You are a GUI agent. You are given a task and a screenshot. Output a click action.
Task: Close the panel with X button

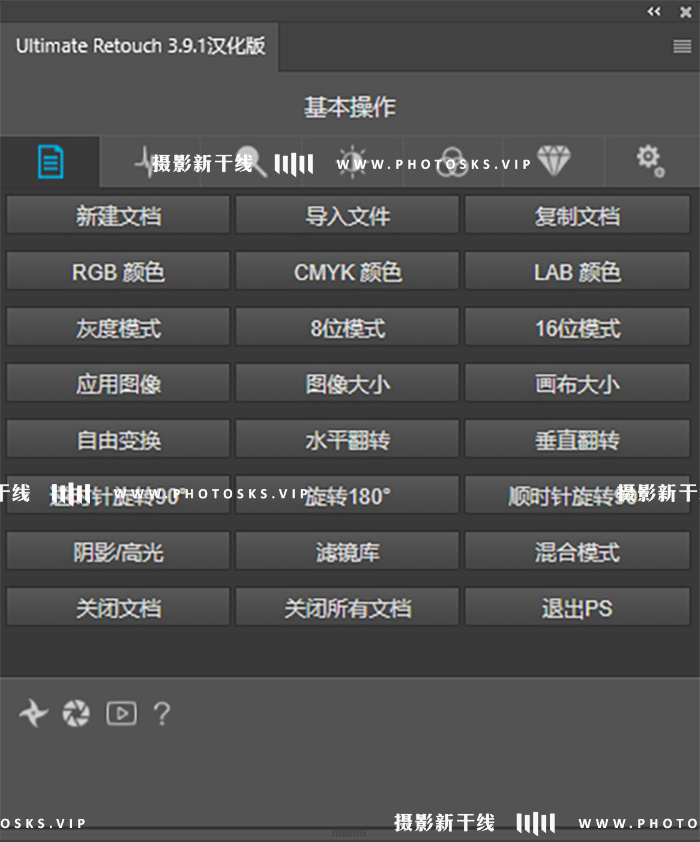tap(686, 12)
